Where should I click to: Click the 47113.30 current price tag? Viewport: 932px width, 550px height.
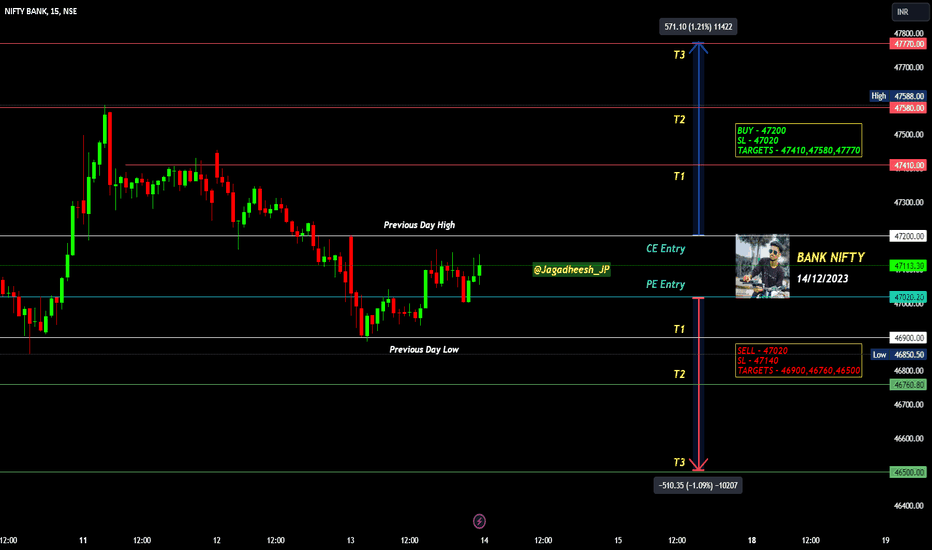908,265
